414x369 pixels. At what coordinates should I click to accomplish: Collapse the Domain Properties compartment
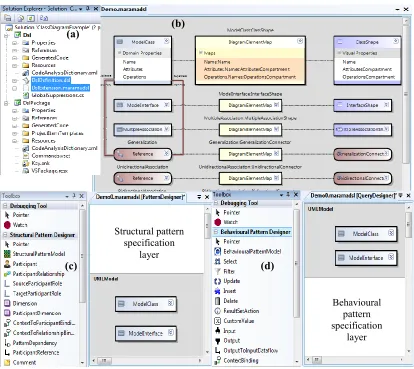pyautogui.click(x=119, y=53)
